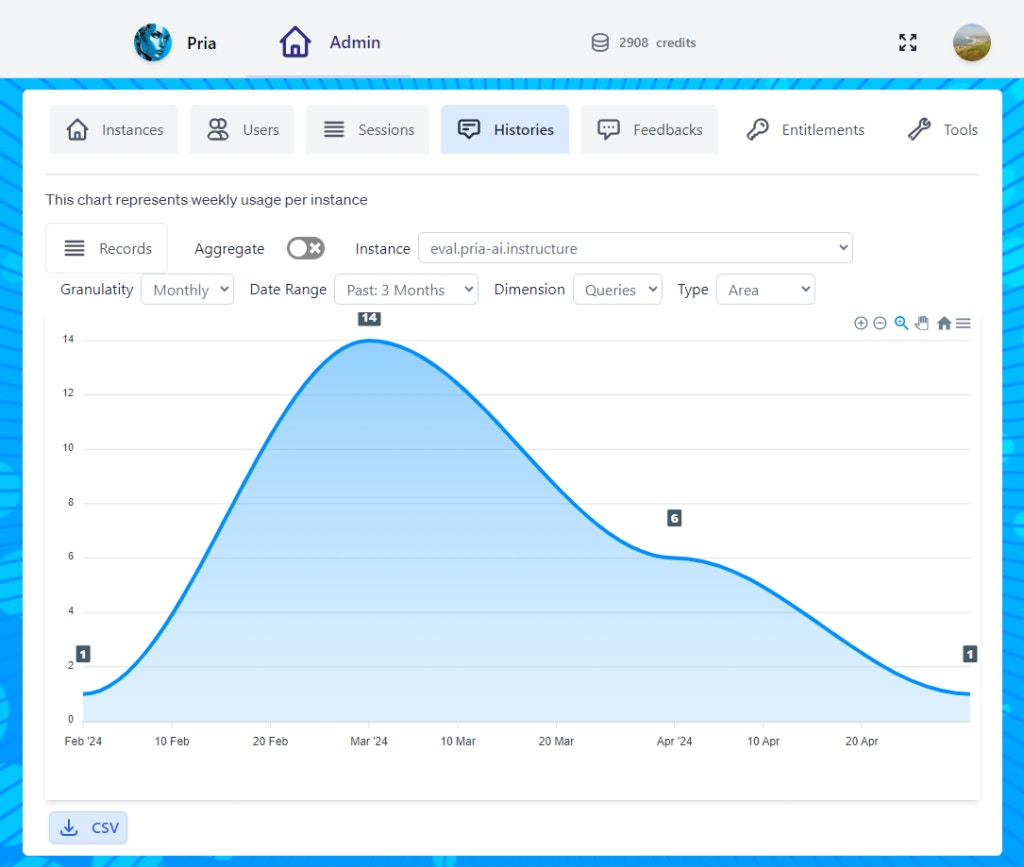
Task: Reset the chart view with the home icon
Action: [943, 323]
